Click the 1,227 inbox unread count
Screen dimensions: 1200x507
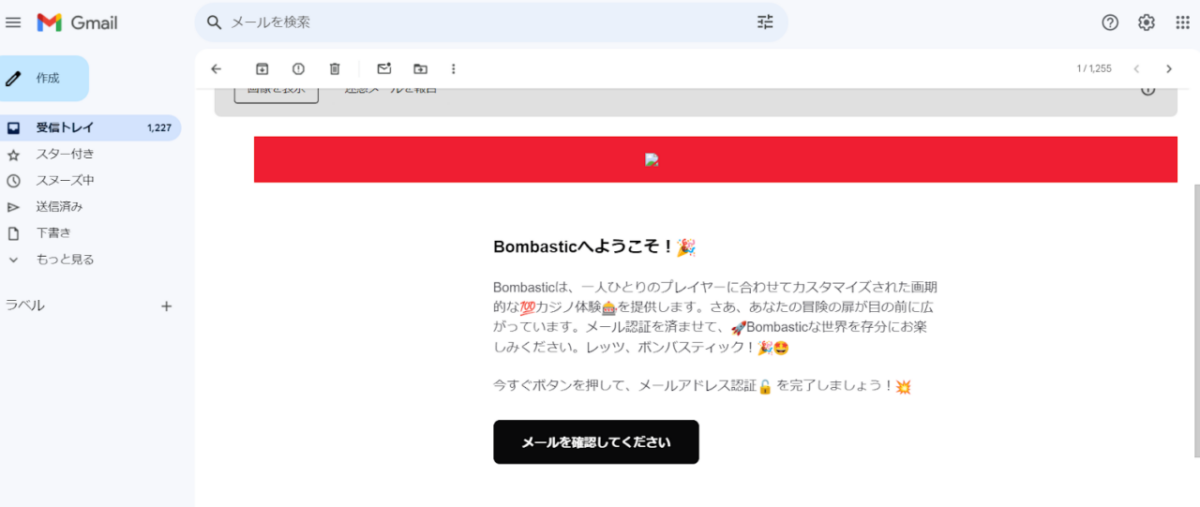click(159, 128)
